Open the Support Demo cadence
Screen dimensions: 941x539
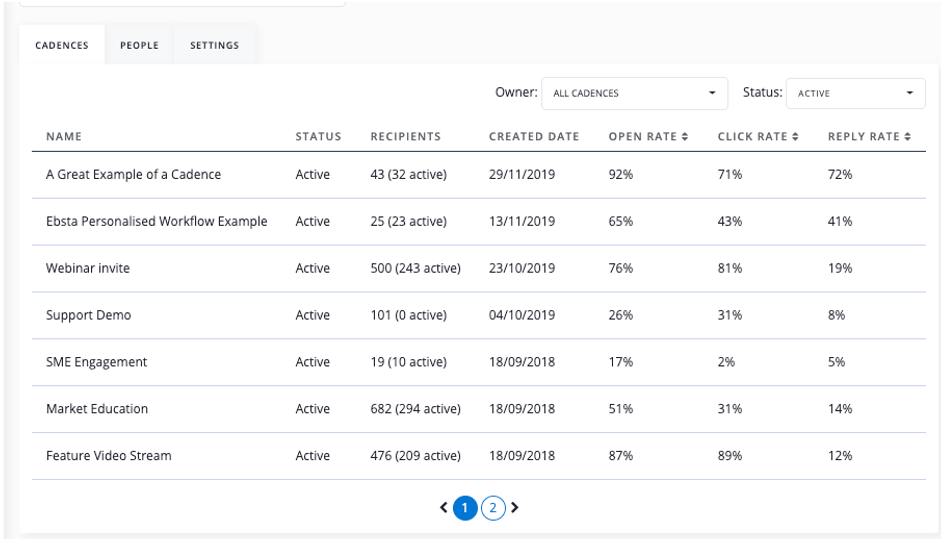88,316
